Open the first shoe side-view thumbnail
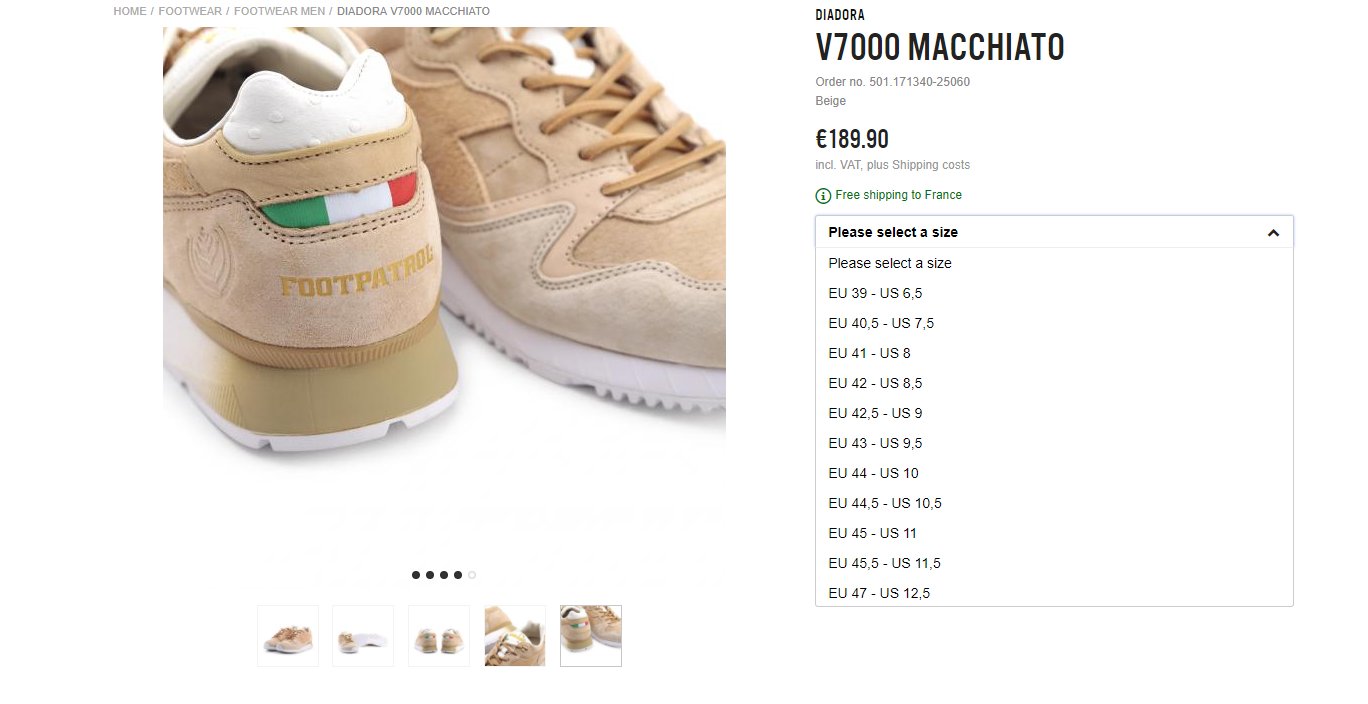This screenshot has width=1368, height=704. (288, 636)
